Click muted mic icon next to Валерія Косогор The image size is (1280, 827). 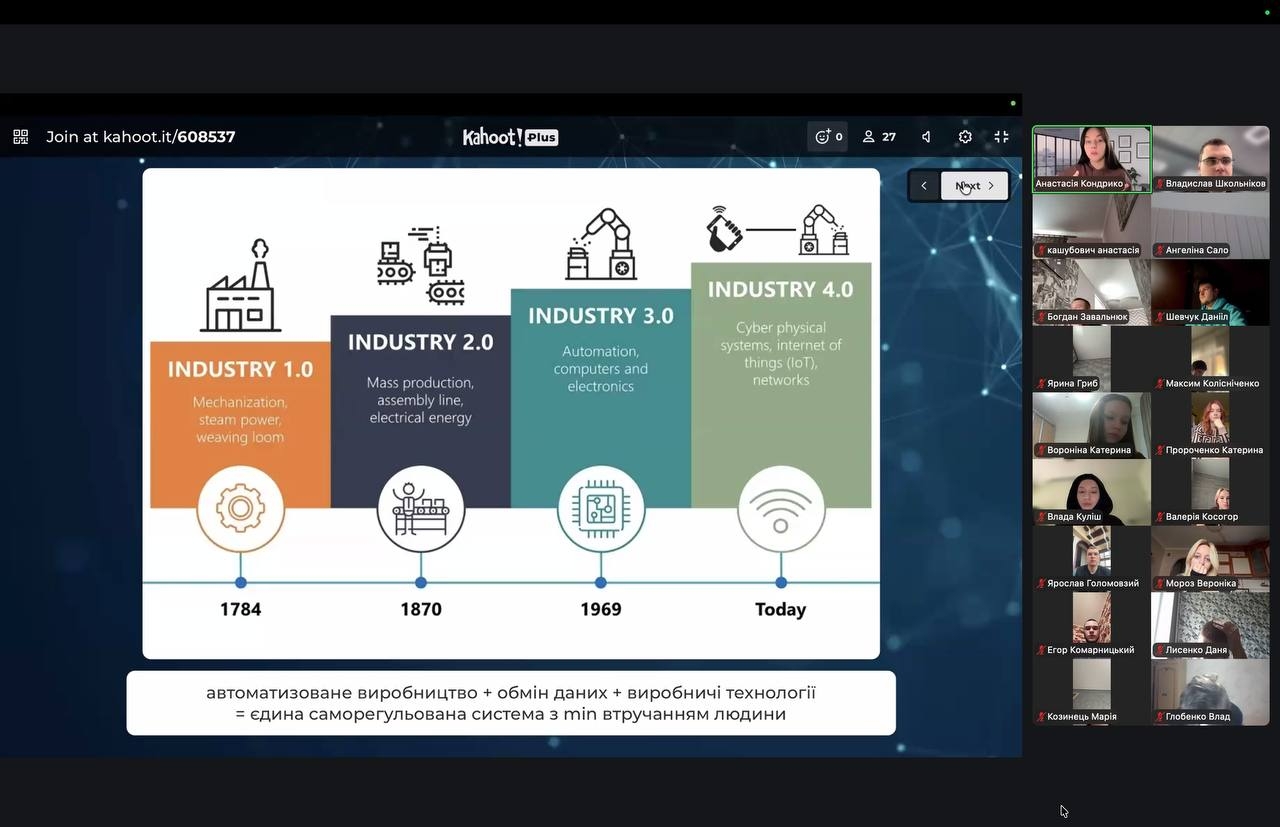1160,517
